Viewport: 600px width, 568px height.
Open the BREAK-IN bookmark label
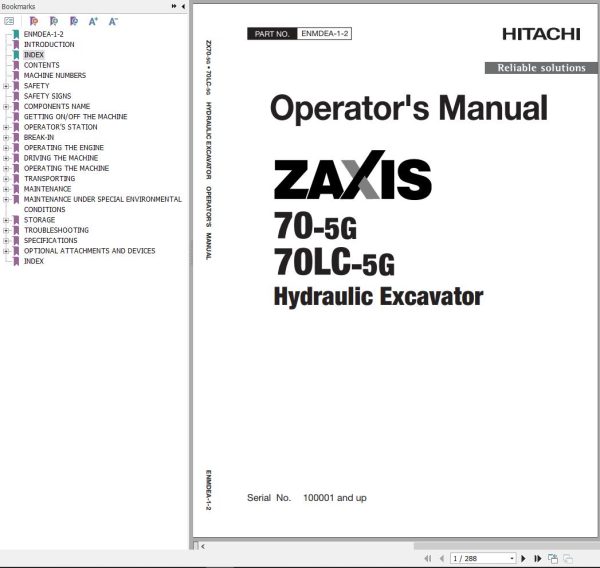39,137
